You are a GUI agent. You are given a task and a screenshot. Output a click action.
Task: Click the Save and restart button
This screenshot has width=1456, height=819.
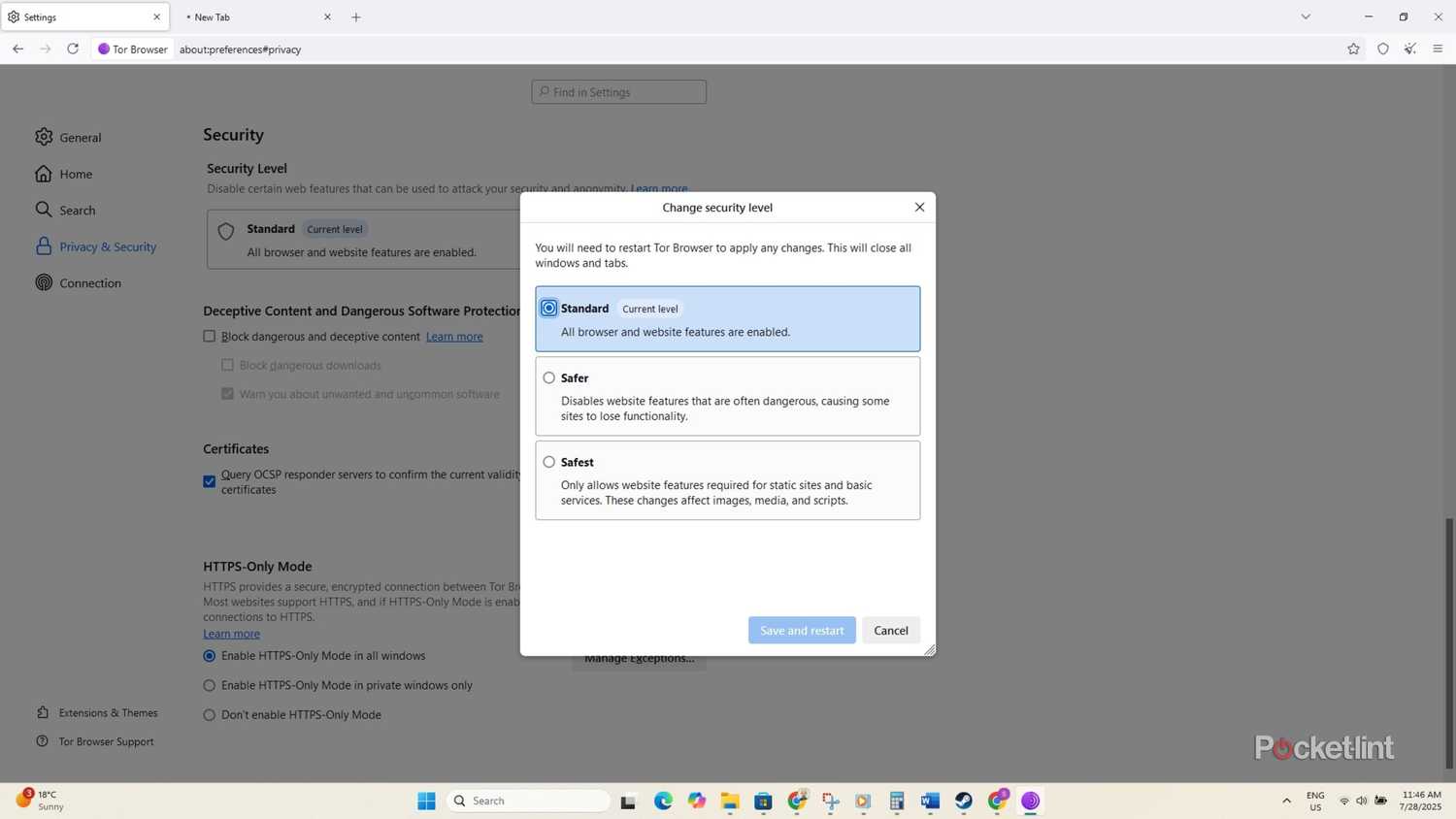click(x=800, y=630)
